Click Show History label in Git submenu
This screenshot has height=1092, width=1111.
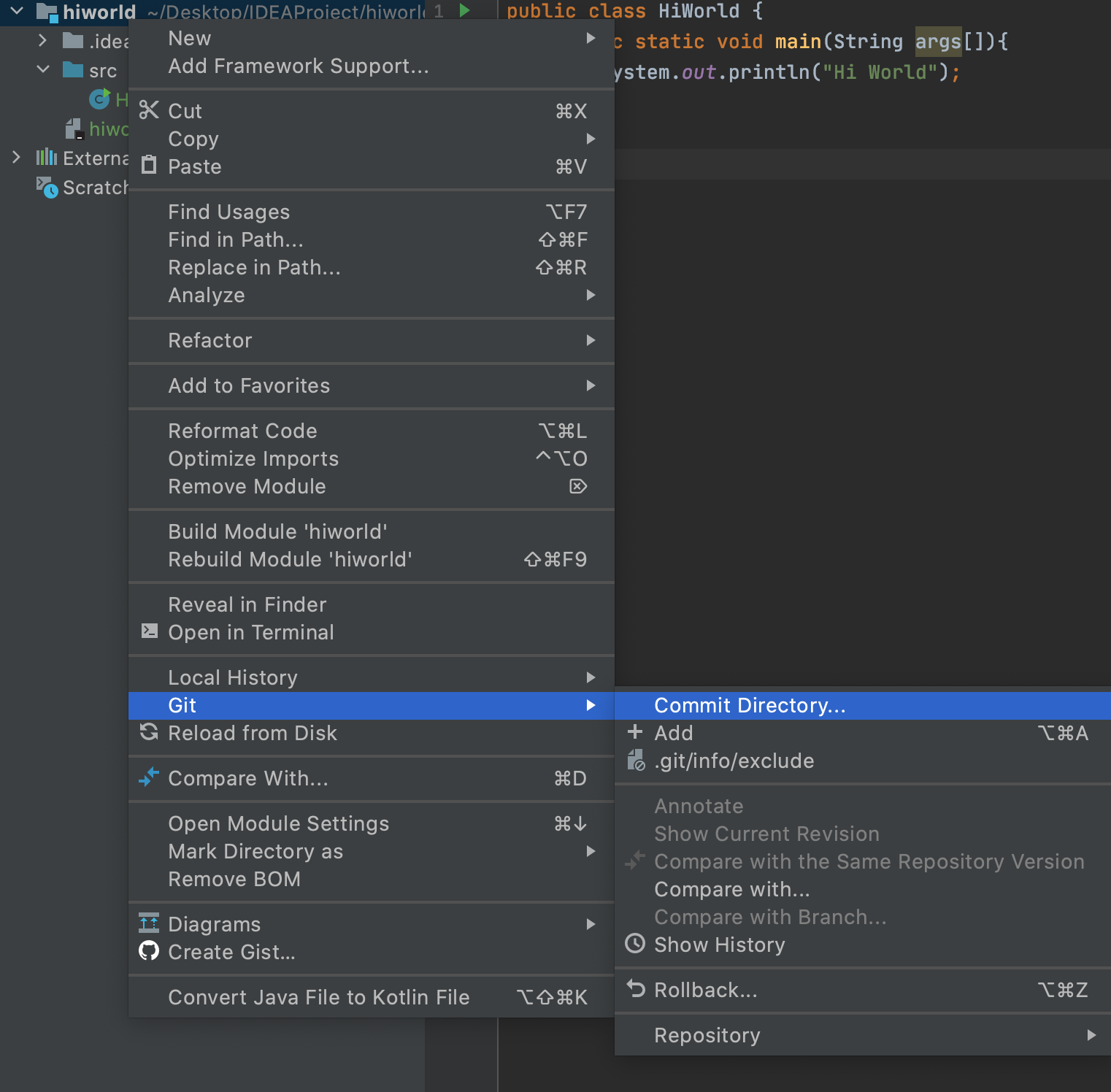pyautogui.click(x=720, y=945)
